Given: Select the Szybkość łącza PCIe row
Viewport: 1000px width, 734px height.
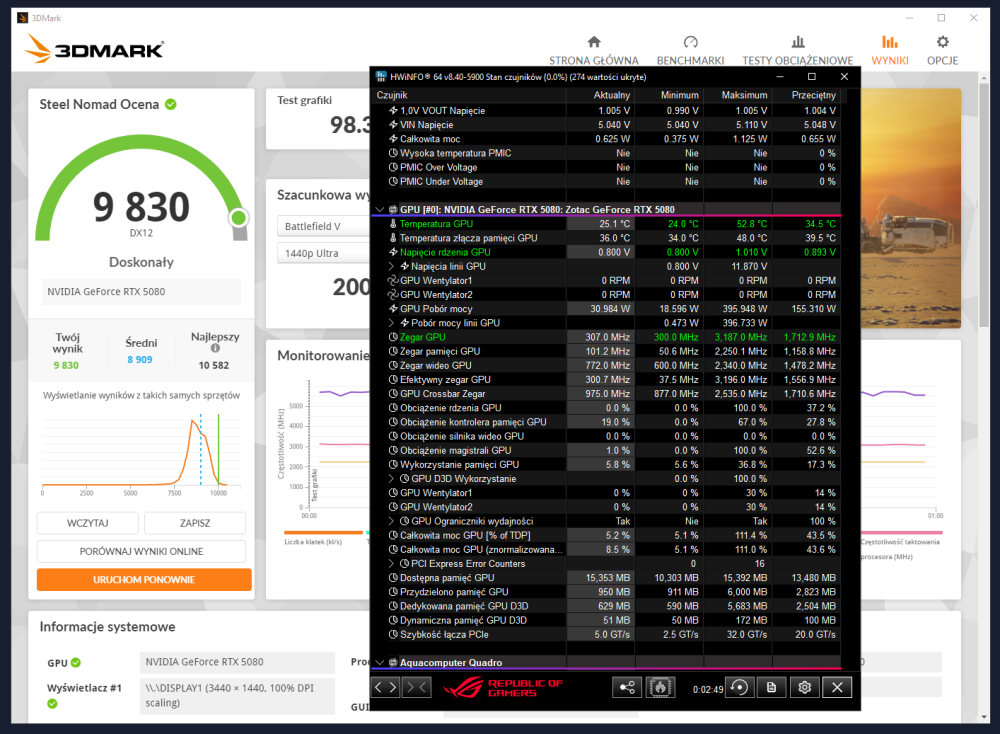Looking at the screenshot, I should point(606,635).
